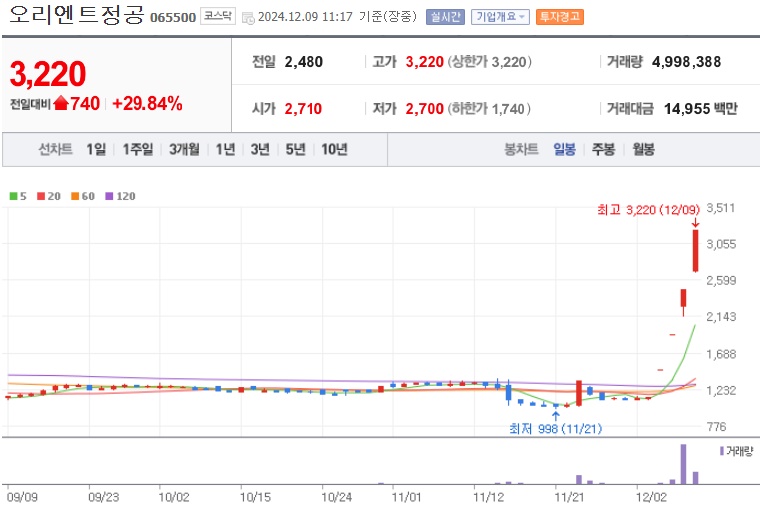Select the 1일 line chart tab
The width and height of the screenshot is (760, 510).
(96, 149)
